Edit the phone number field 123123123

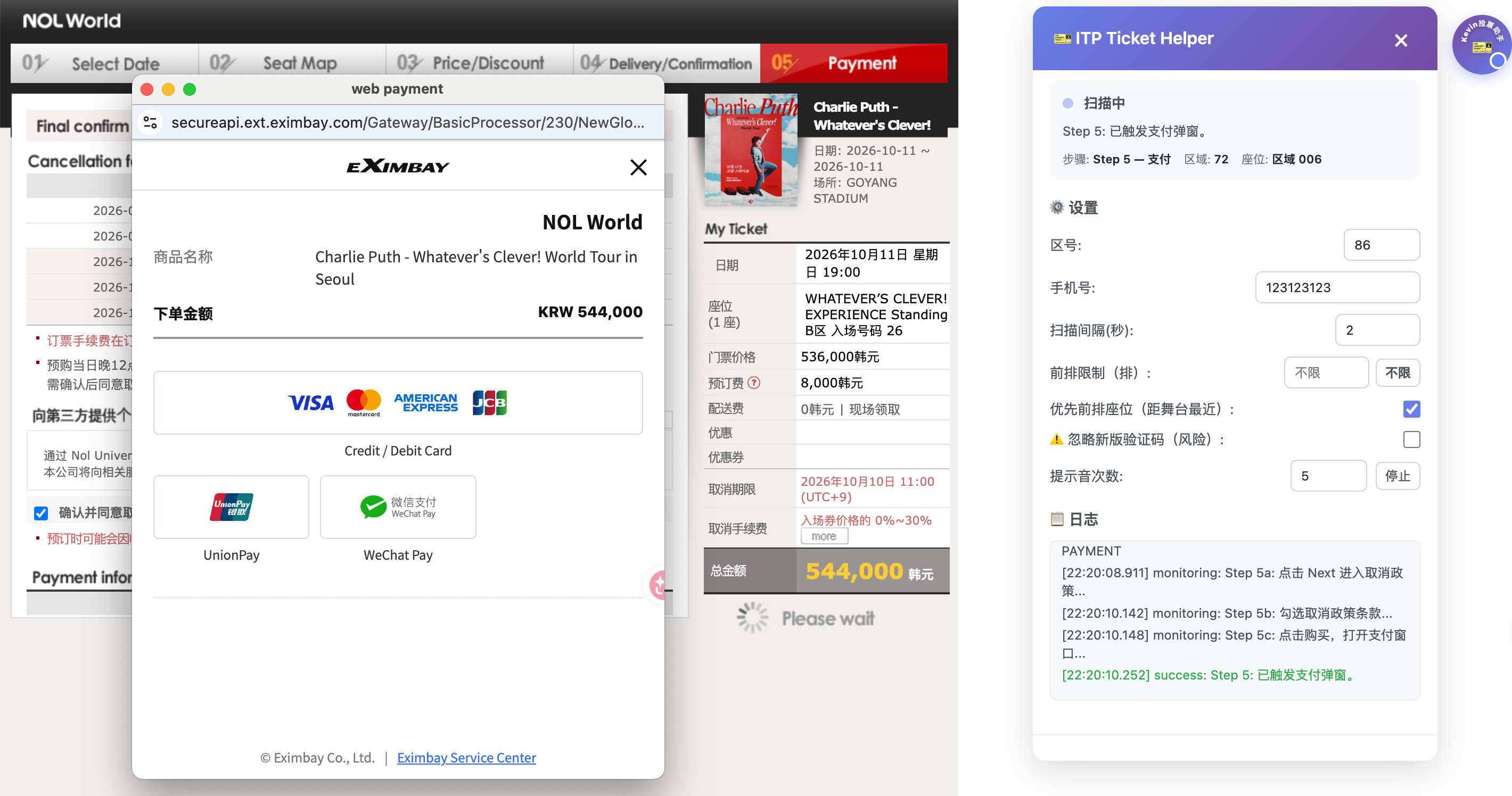point(1337,287)
